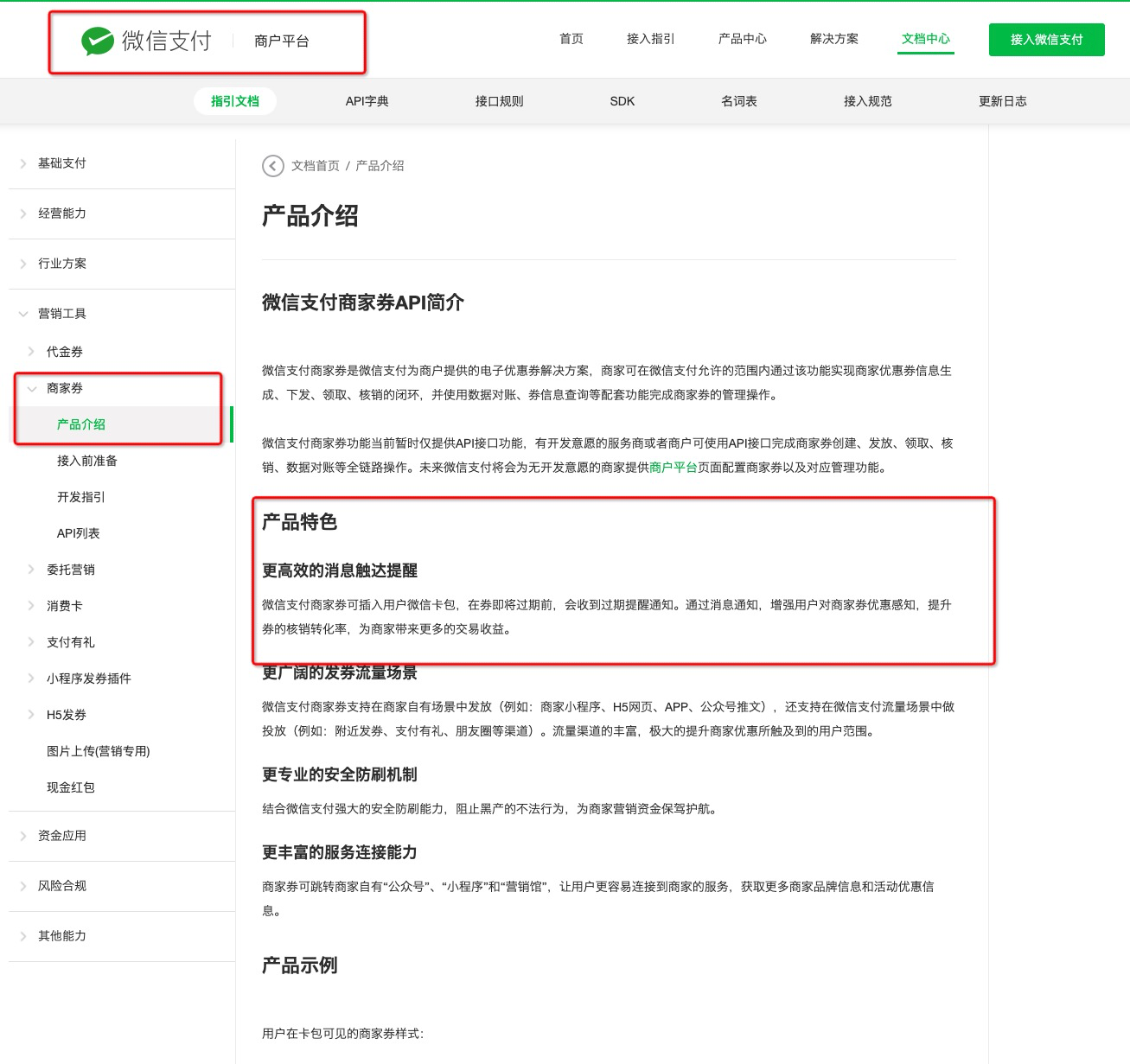Expand the 资金应用 sidebar section chevron
Image resolution: width=1130 pixels, height=1064 pixels.
tap(23, 836)
